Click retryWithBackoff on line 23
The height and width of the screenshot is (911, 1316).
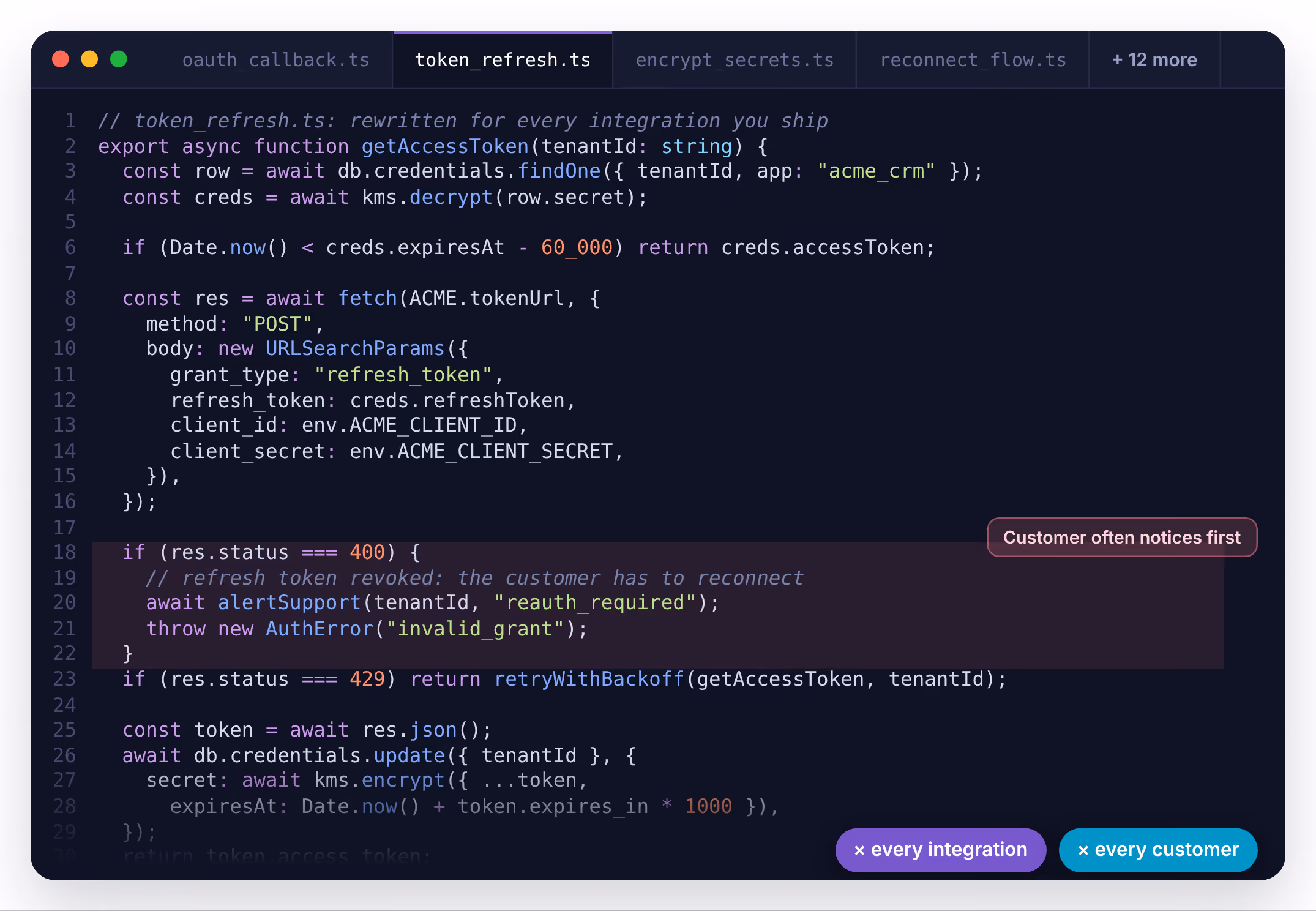[589, 680]
